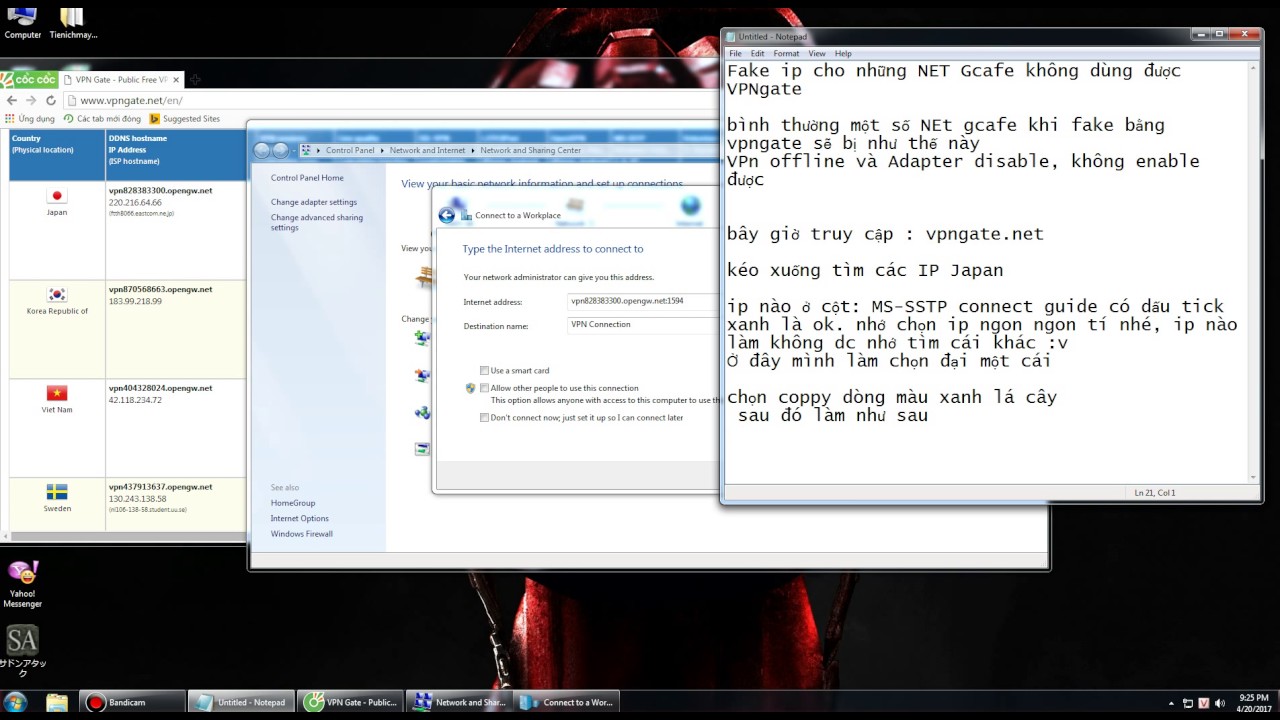Screen dimensions: 1280x720
Task: Open Notepad Help menu
Action: (x=843, y=53)
